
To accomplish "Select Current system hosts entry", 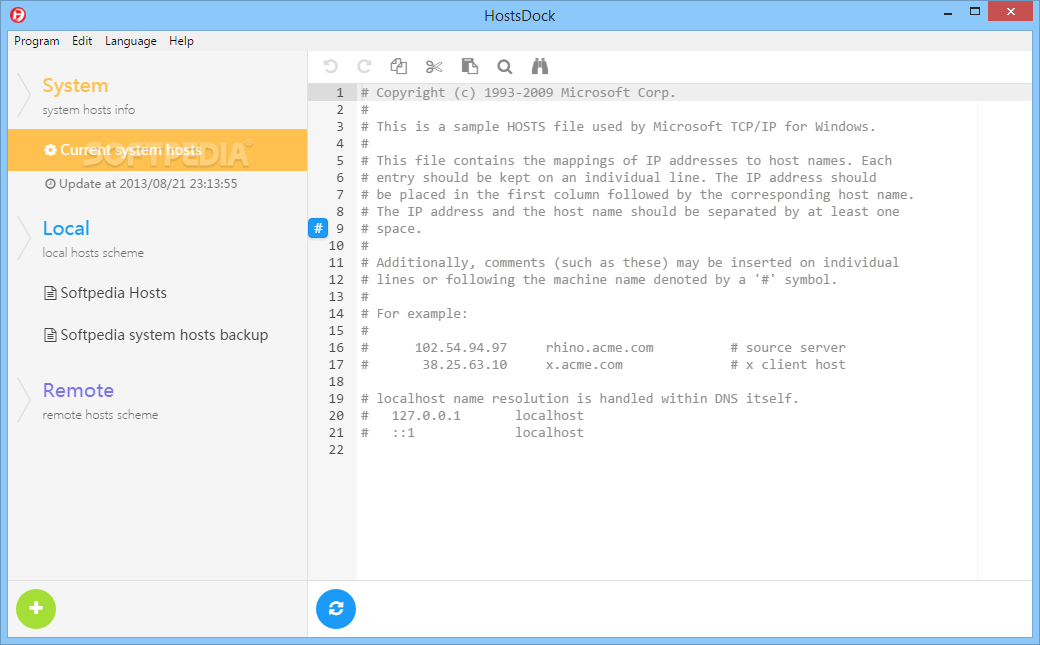I will click(157, 150).
